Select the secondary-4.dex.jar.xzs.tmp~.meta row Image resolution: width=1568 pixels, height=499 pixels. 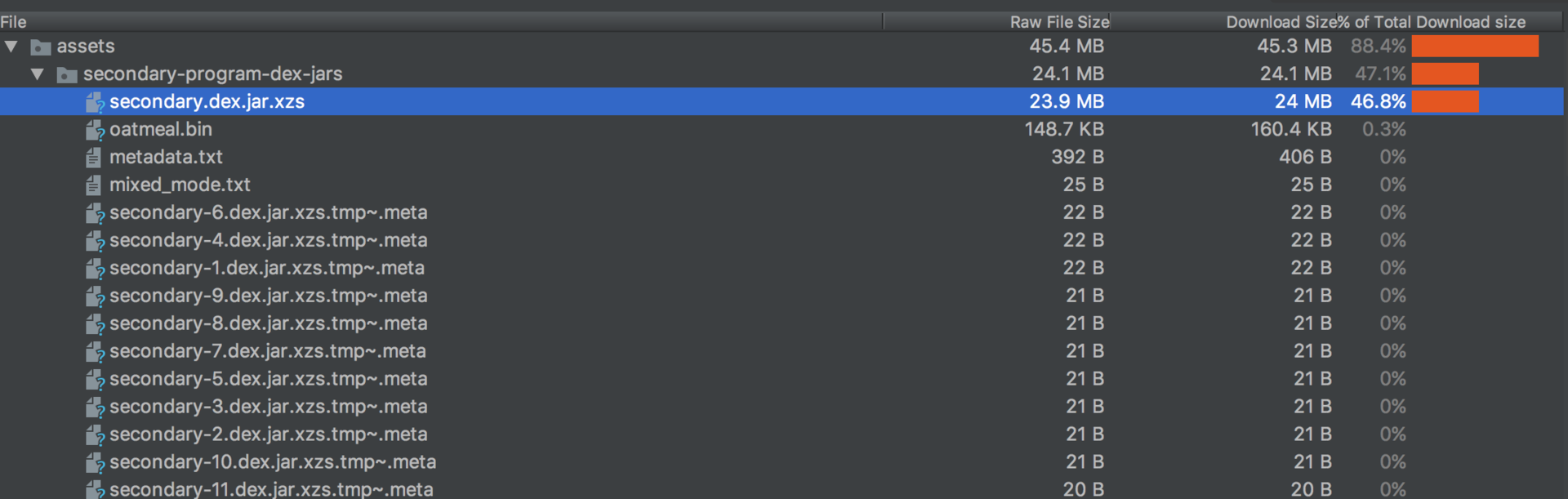click(782, 240)
